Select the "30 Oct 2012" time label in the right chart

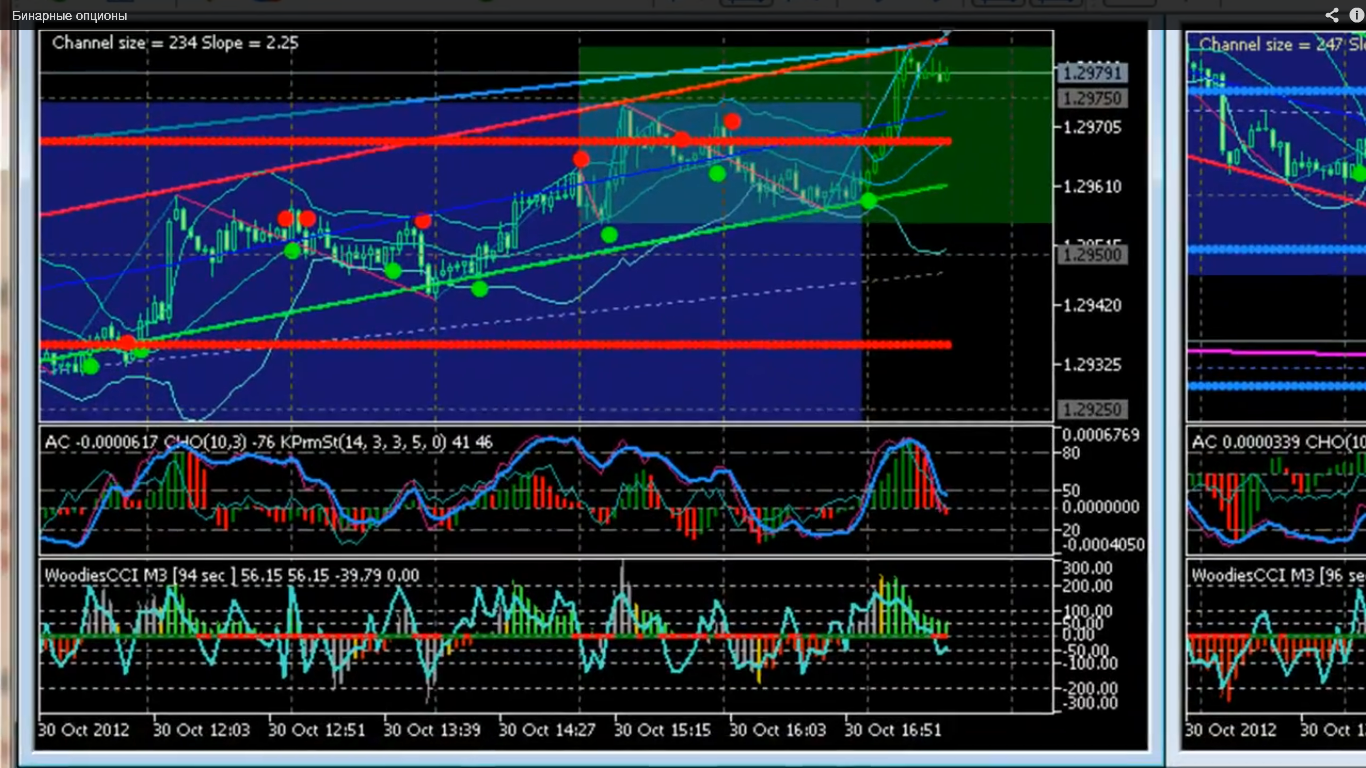click(x=1231, y=730)
